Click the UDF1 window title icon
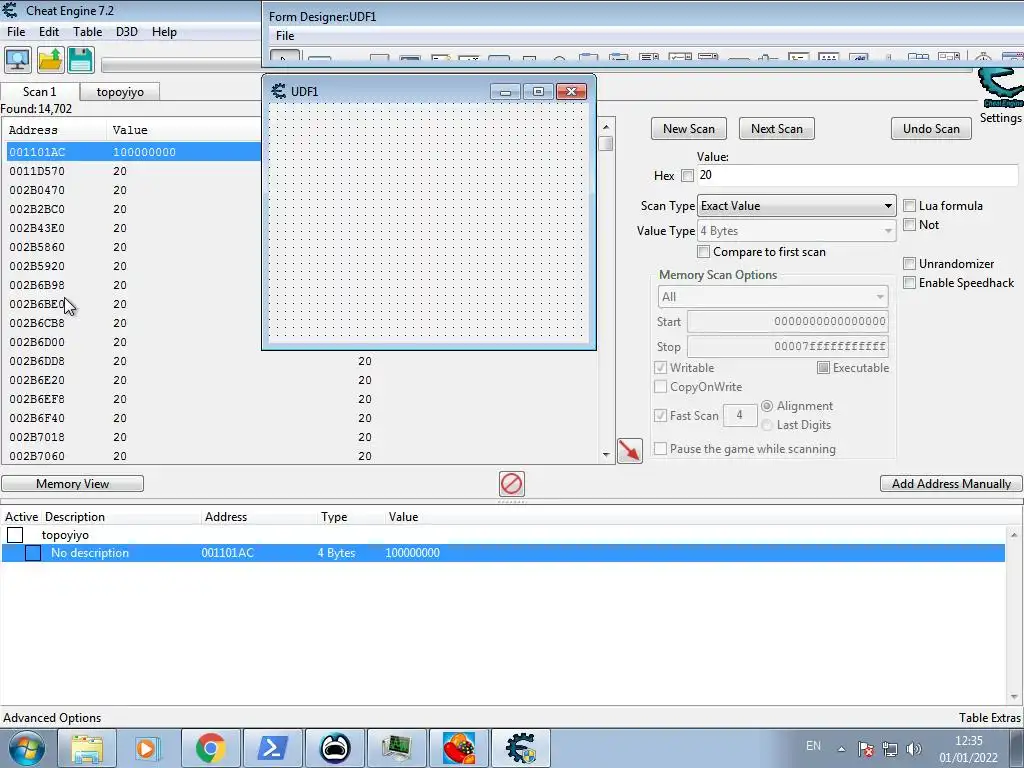The image size is (1024, 768). (279, 91)
